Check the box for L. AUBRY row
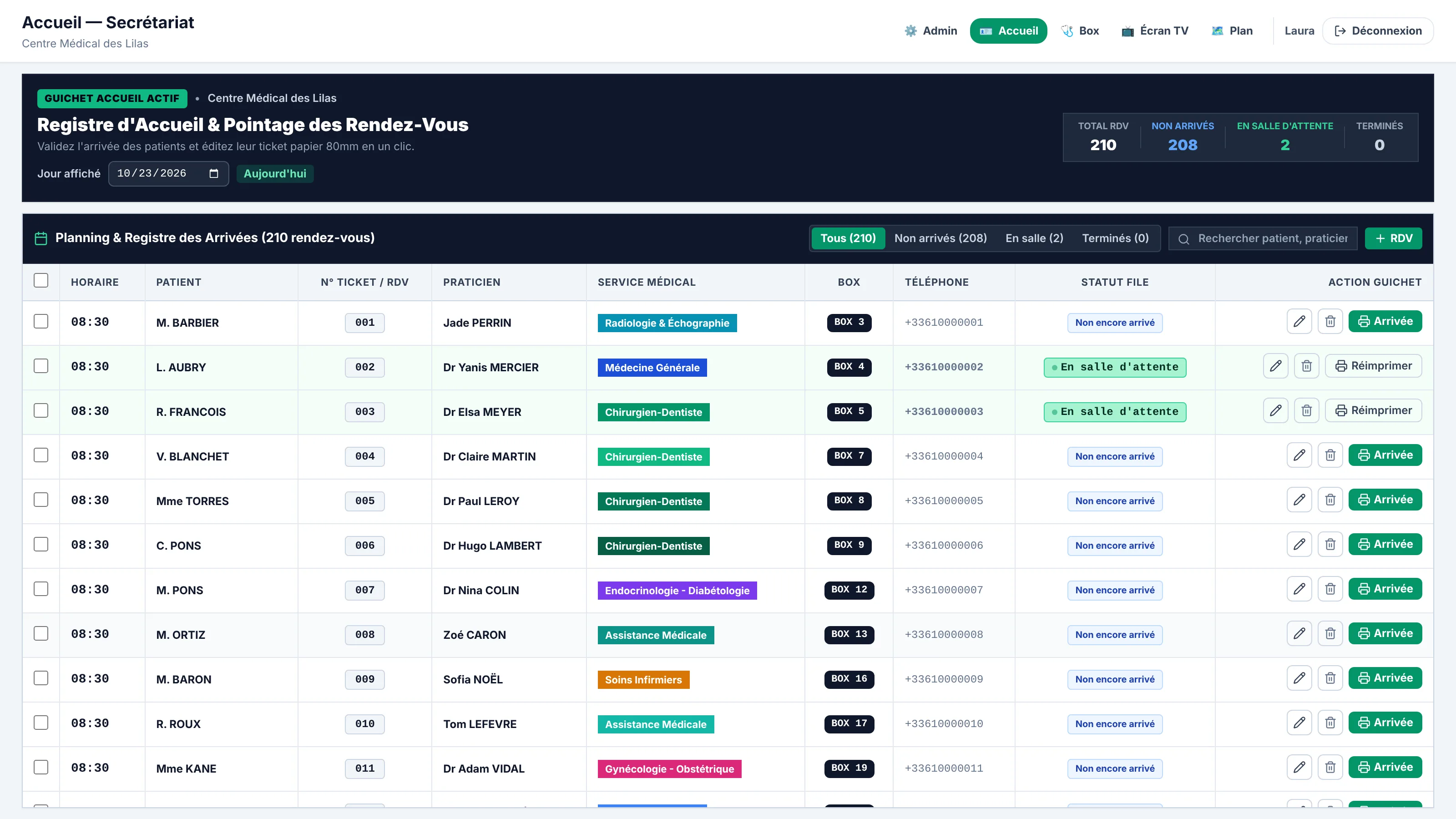 tap(40, 366)
